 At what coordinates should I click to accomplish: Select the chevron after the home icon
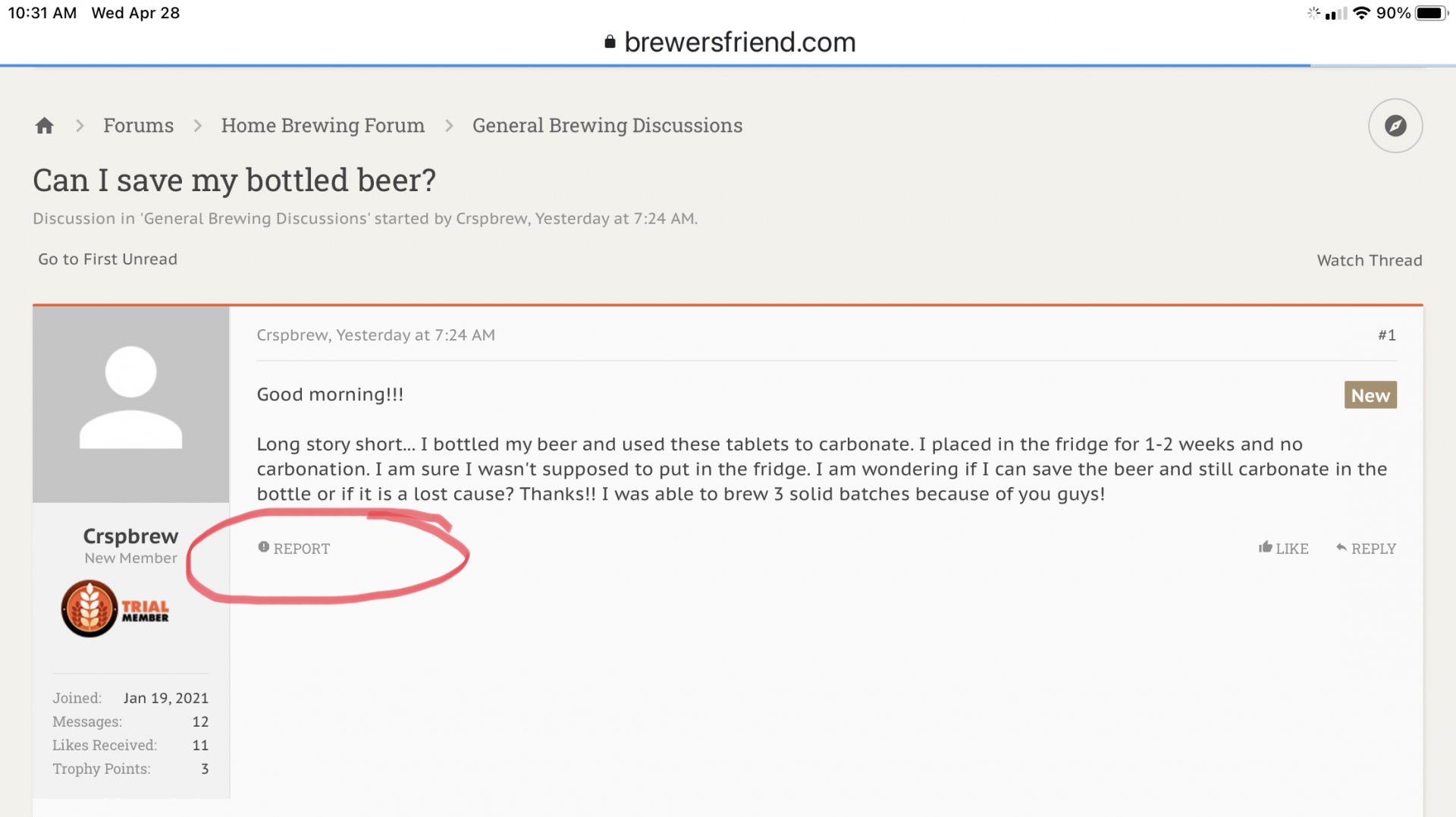80,125
